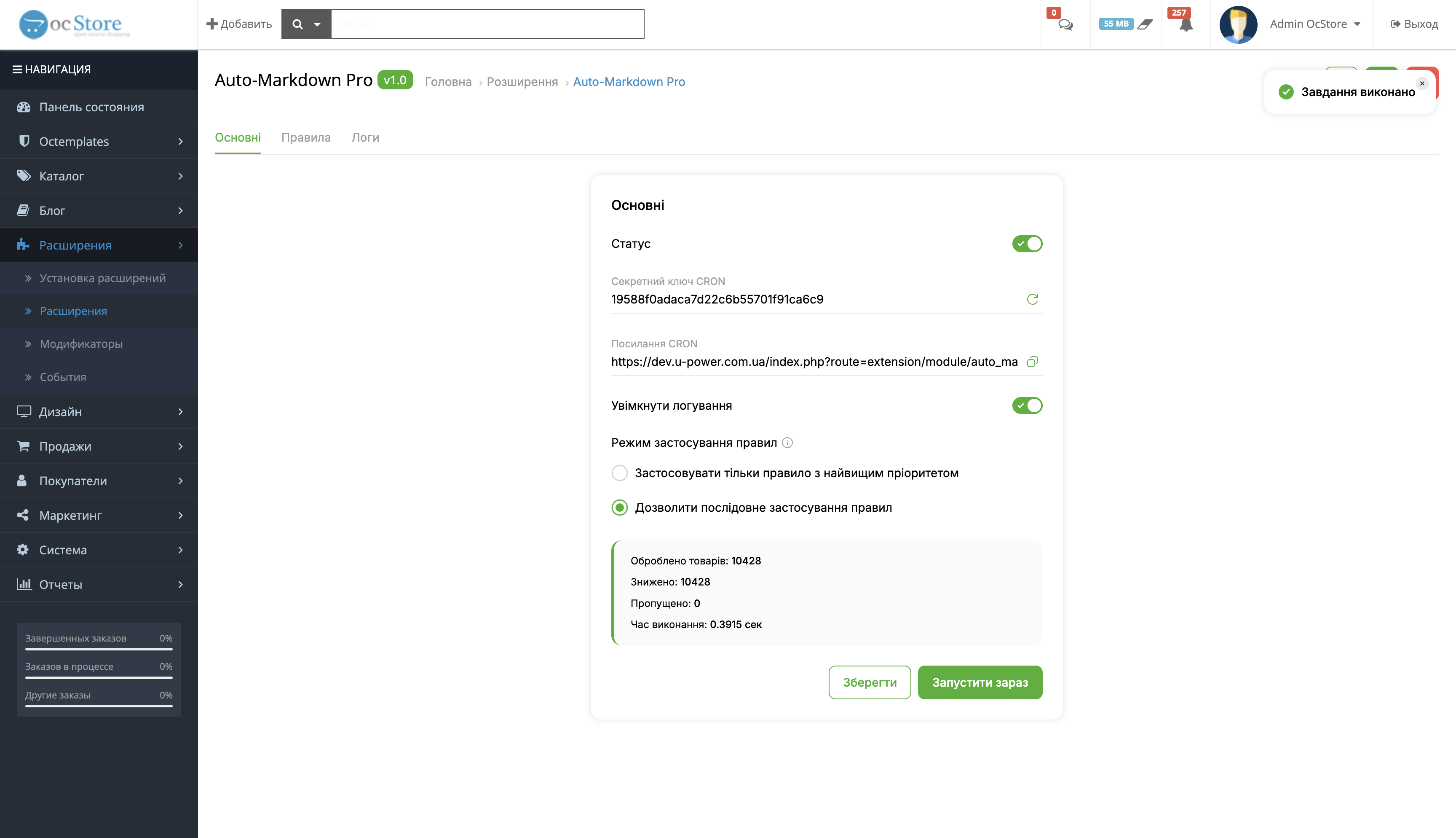Click the search magnifier icon
Viewport: 1456px width, 838px height.
point(297,24)
